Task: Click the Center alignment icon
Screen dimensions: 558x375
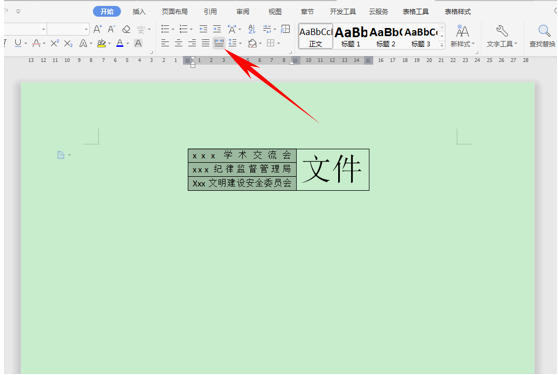Action: click(x=178, y=43)
